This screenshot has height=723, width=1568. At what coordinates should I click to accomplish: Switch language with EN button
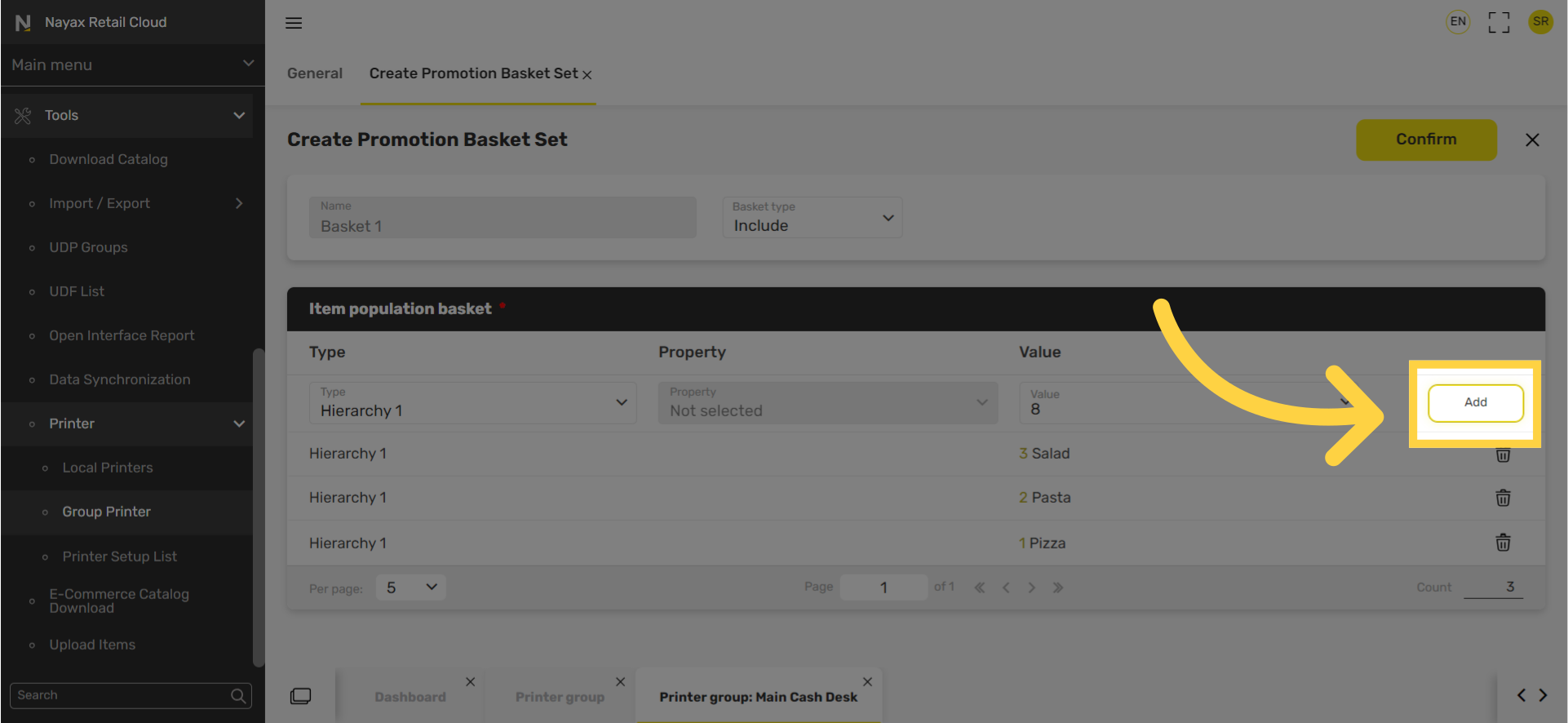pyautogui.click(x=1458, y=22)
